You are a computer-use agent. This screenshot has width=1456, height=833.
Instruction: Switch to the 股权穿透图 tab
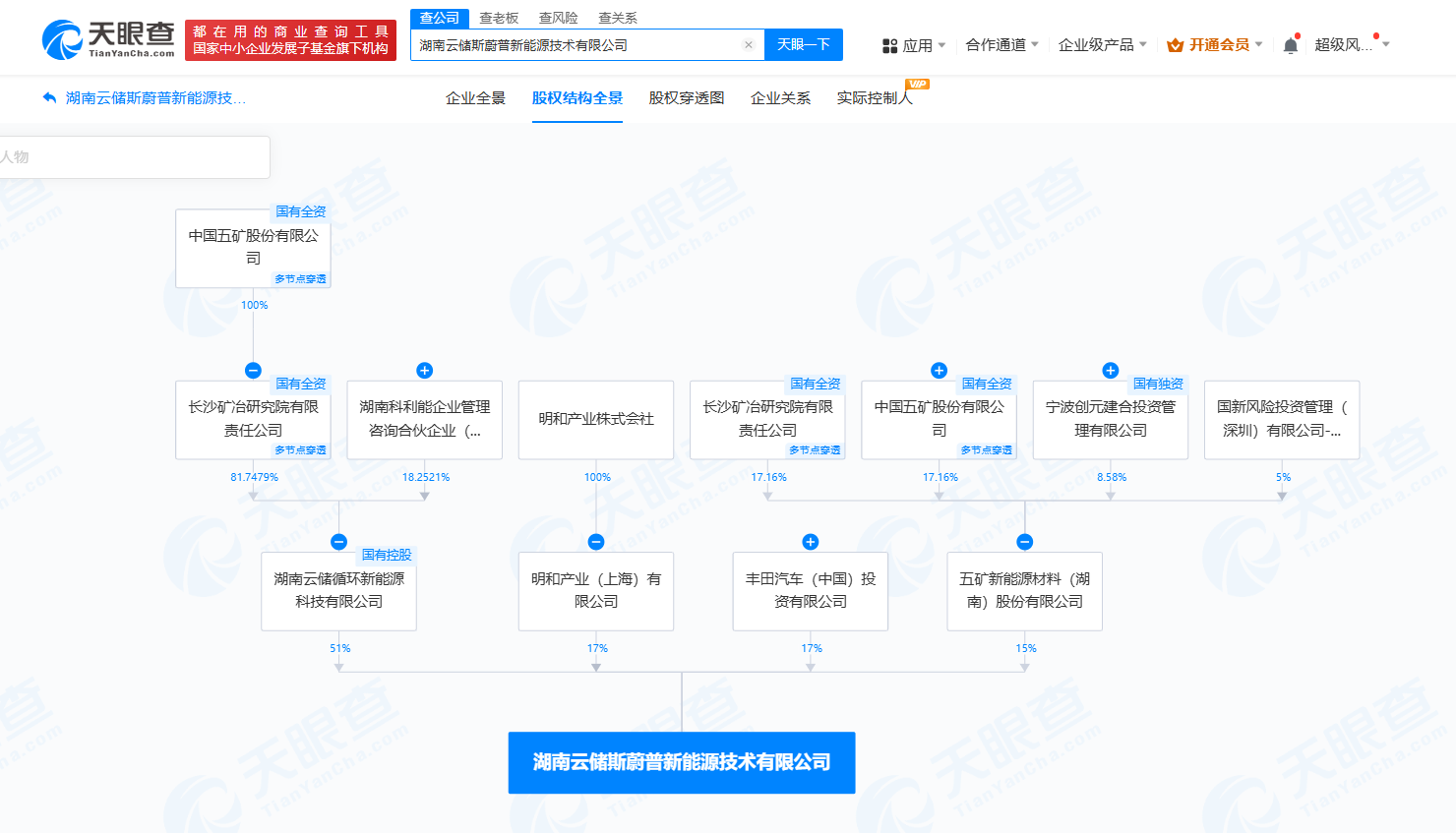point(687,98)
